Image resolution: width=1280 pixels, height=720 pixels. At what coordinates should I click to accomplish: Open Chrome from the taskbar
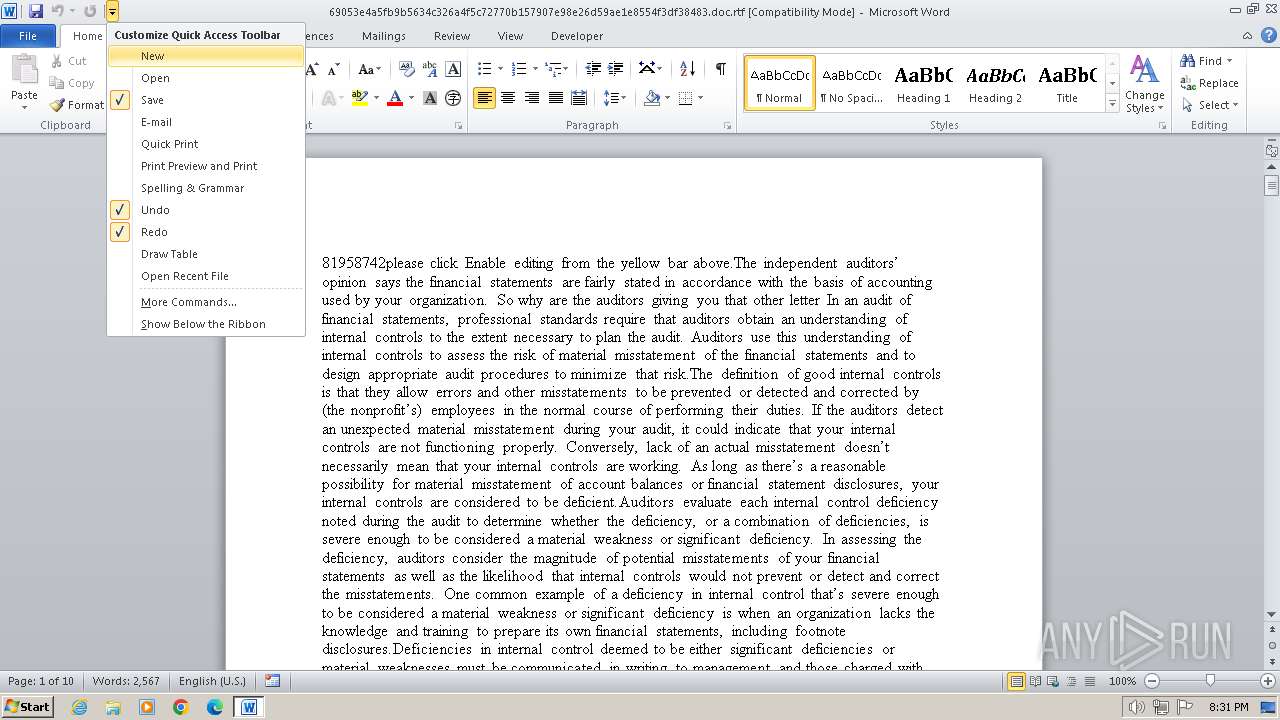pos(181,707)
